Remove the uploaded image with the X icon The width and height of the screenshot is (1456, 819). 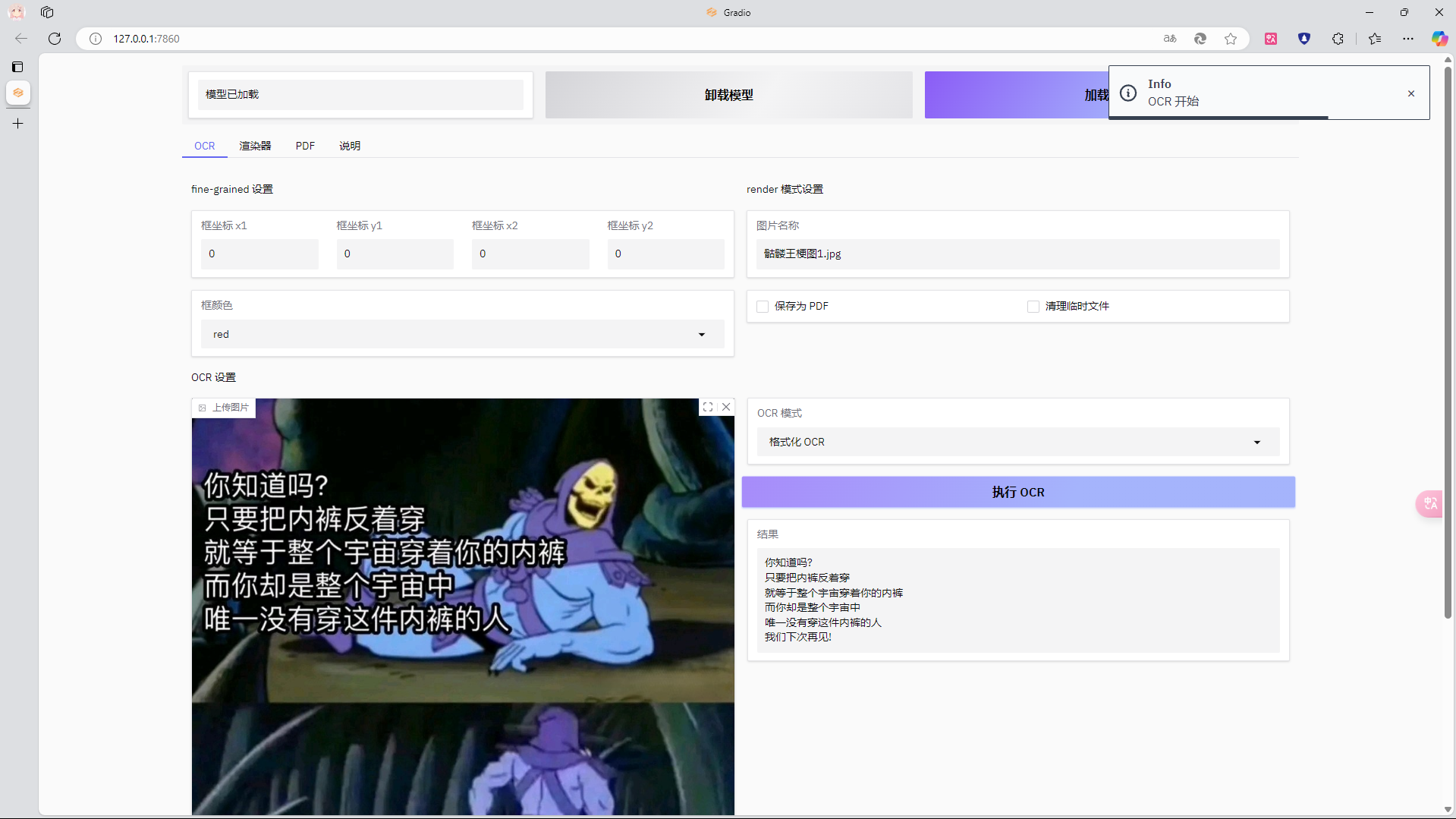tap(726, 407)
